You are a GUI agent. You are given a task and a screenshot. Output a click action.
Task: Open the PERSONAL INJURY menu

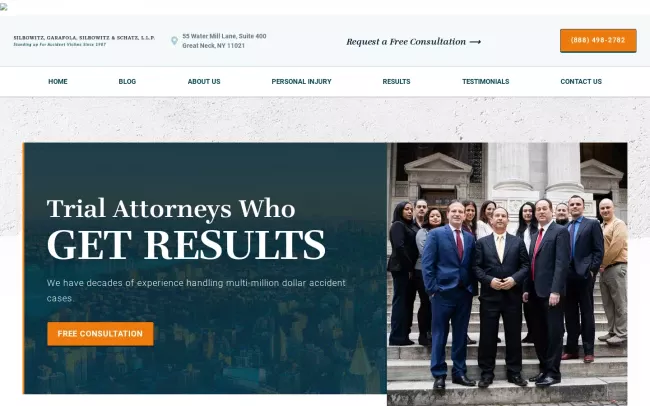click(x=301, y=82)
